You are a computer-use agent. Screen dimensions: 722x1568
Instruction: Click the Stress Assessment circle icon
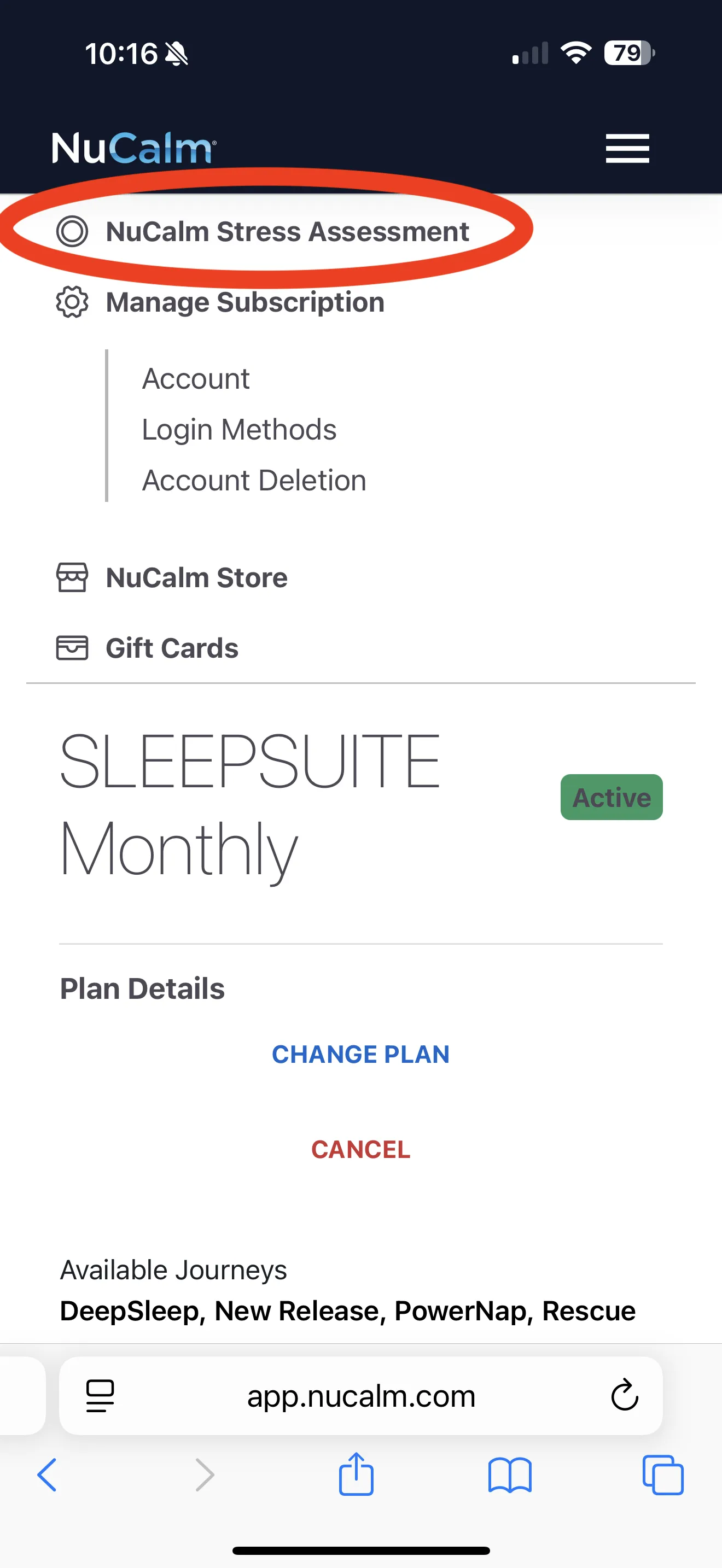pyautogui.click(x=72, y=231)
